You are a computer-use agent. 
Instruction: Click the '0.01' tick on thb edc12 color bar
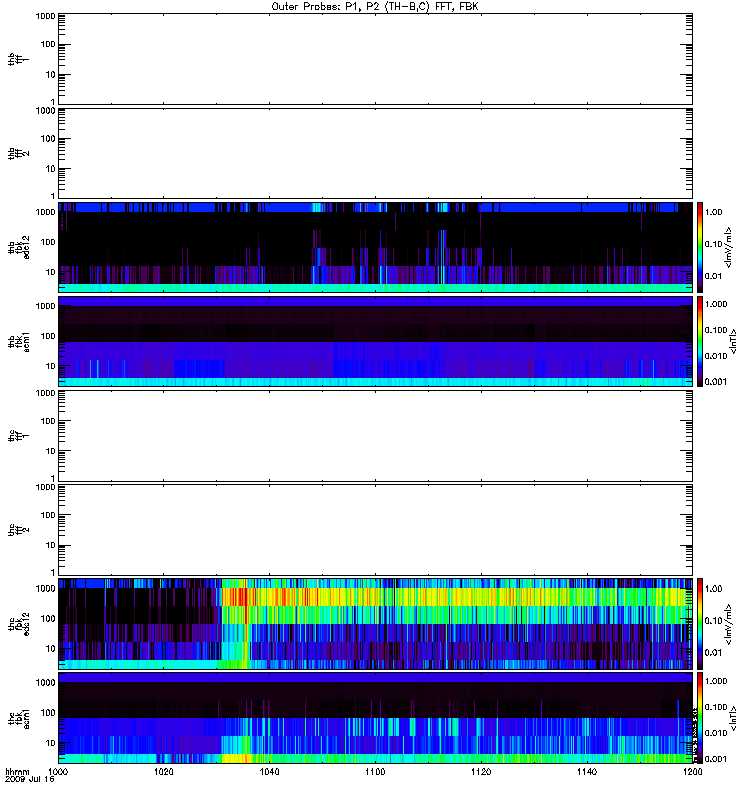coord(713,276)
